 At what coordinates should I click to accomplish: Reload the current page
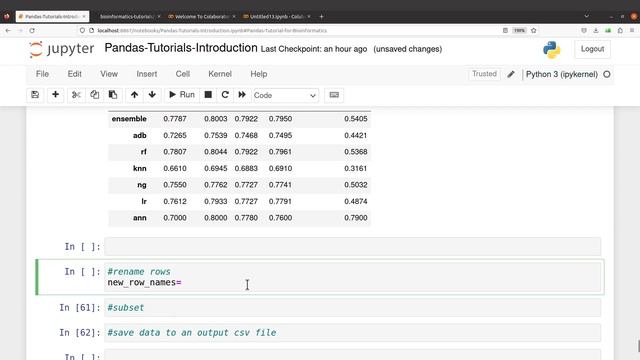click(x=32, y=31)
